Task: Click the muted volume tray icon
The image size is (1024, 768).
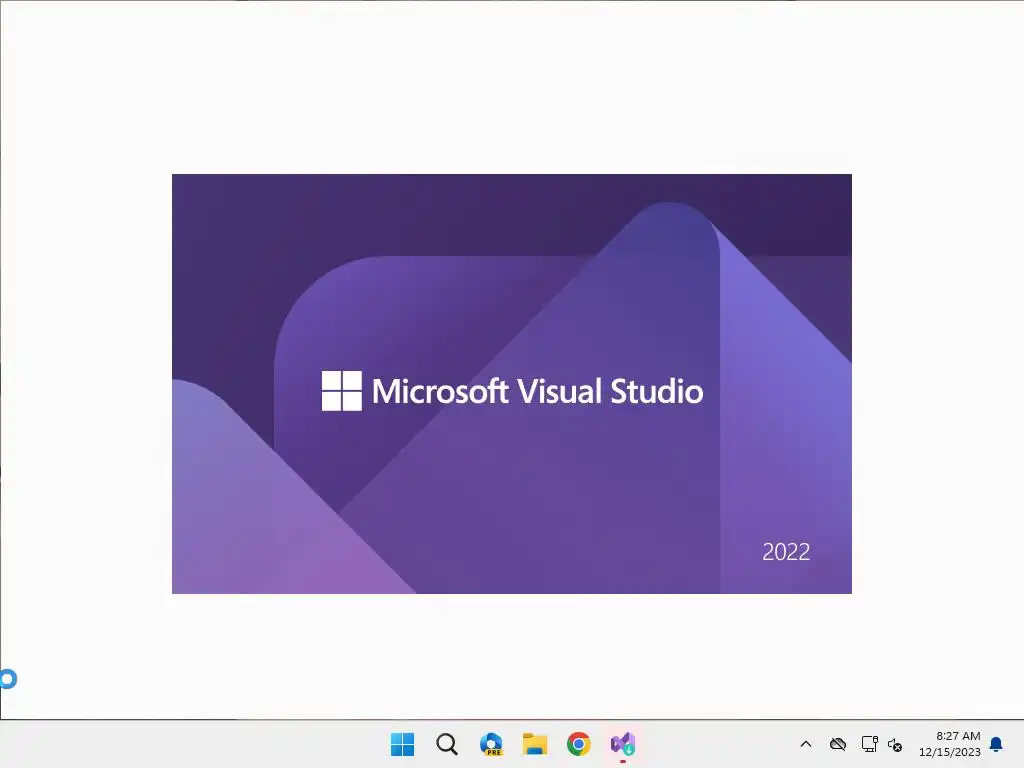Action: tap(895, 744)
